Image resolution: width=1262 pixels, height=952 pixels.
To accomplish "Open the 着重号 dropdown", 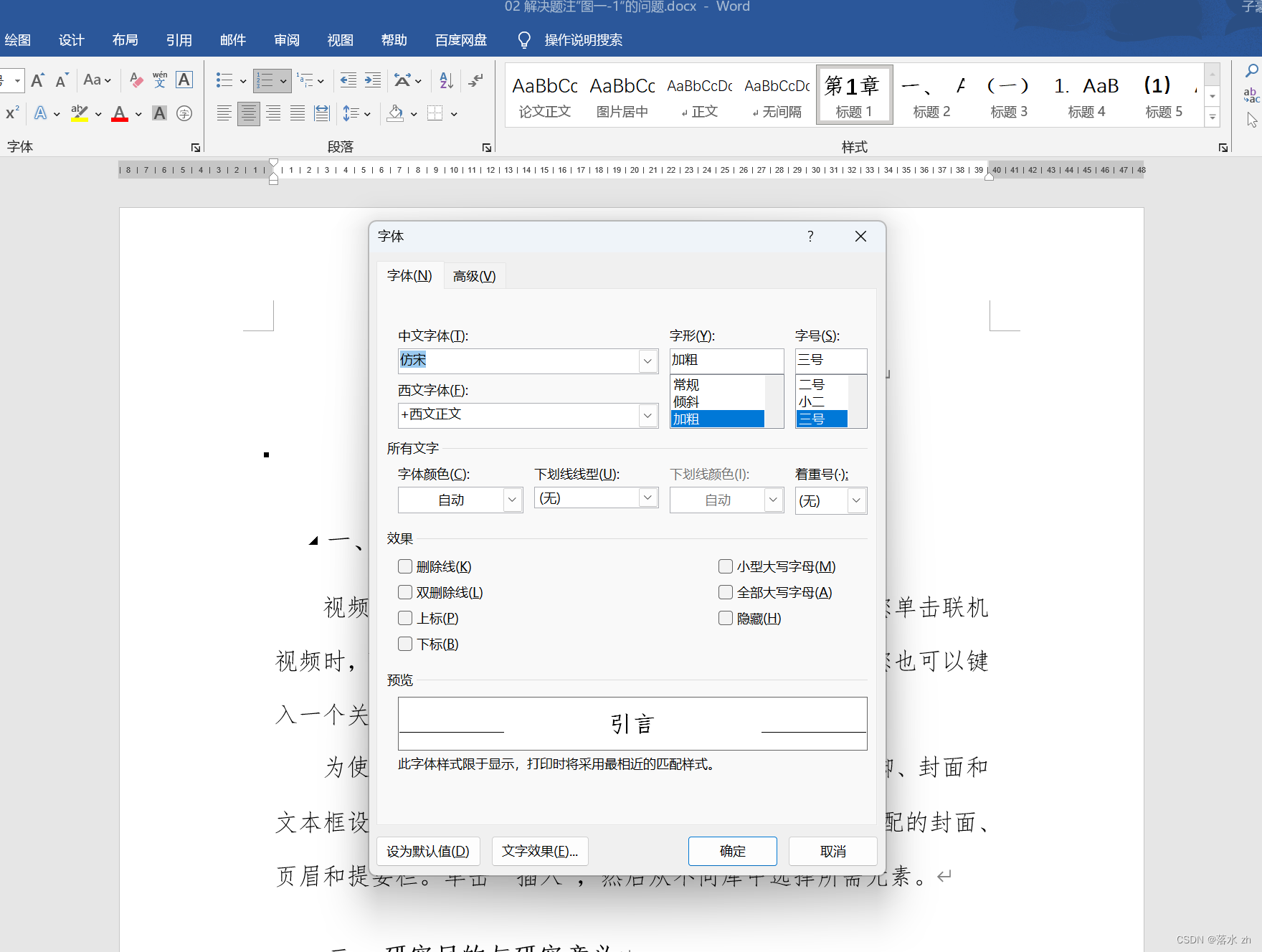I will tap(856, 500).
